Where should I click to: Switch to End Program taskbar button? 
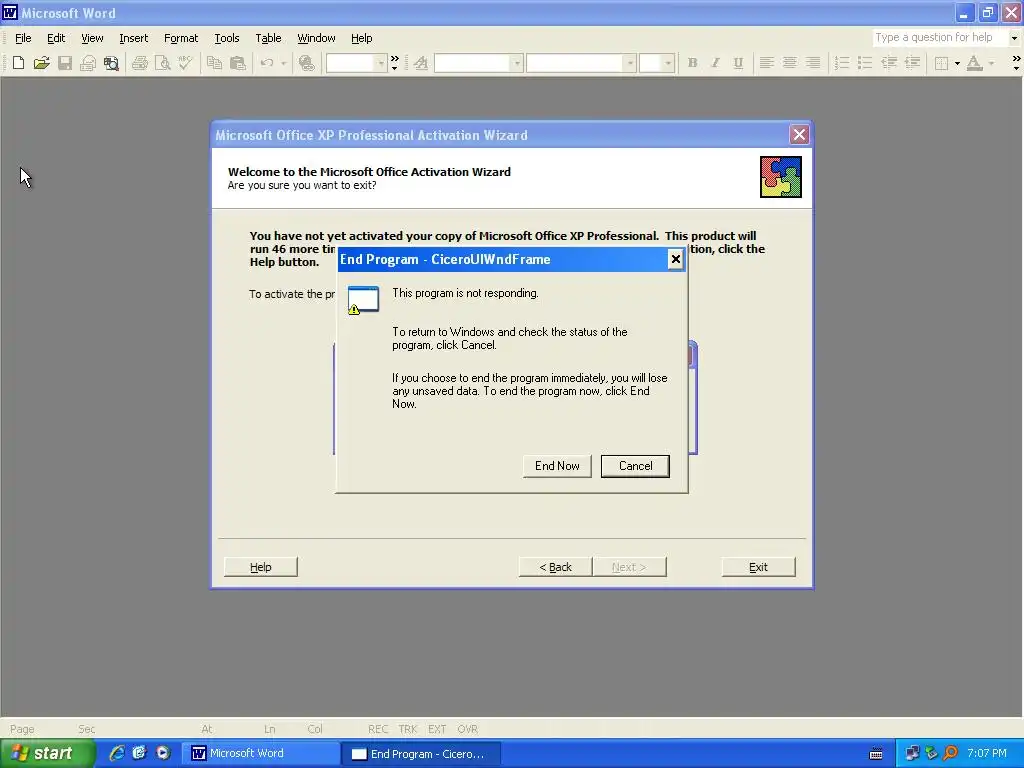tap(421, 754)
